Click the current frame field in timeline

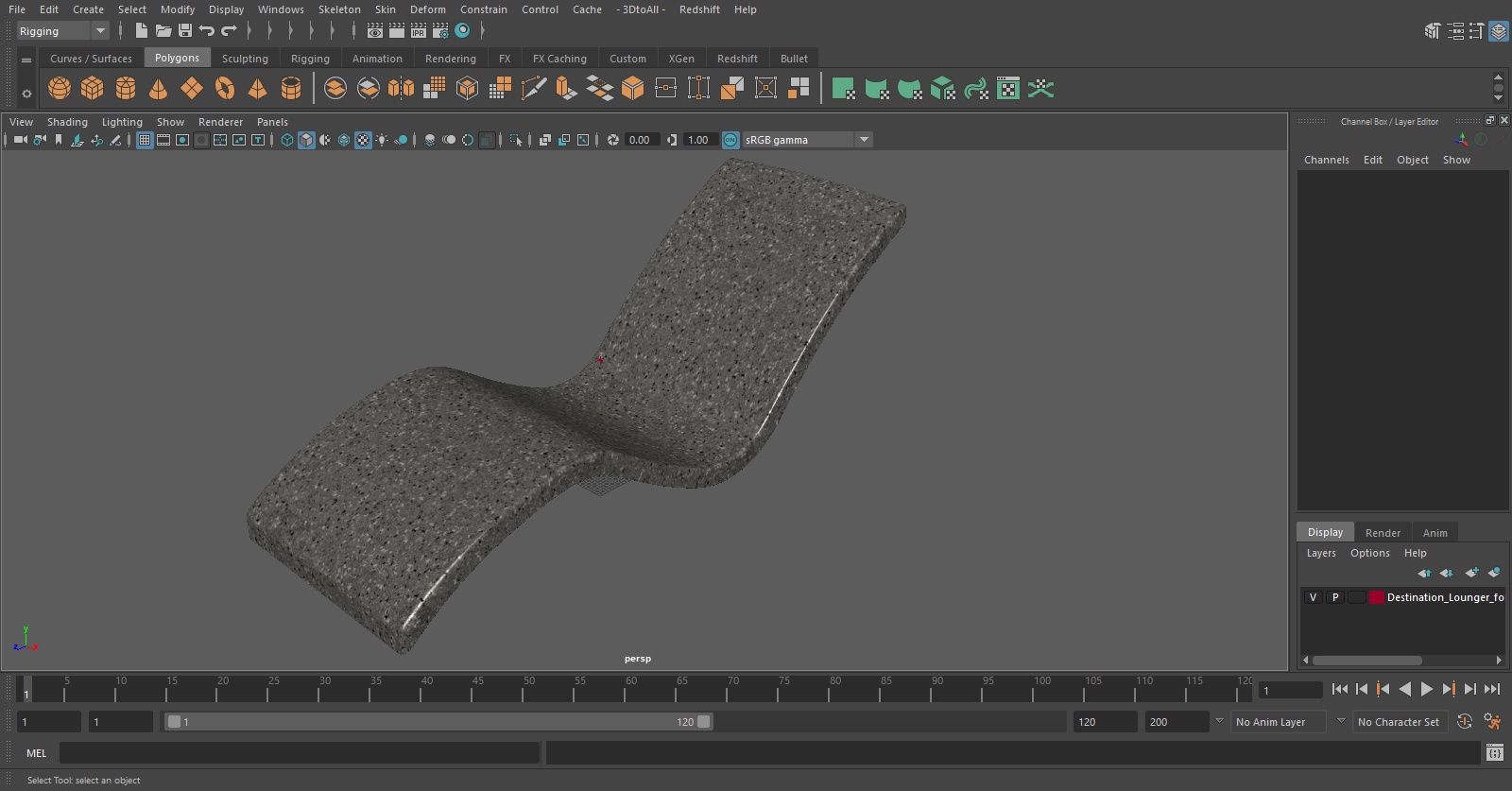click(x=1291, y=690)
